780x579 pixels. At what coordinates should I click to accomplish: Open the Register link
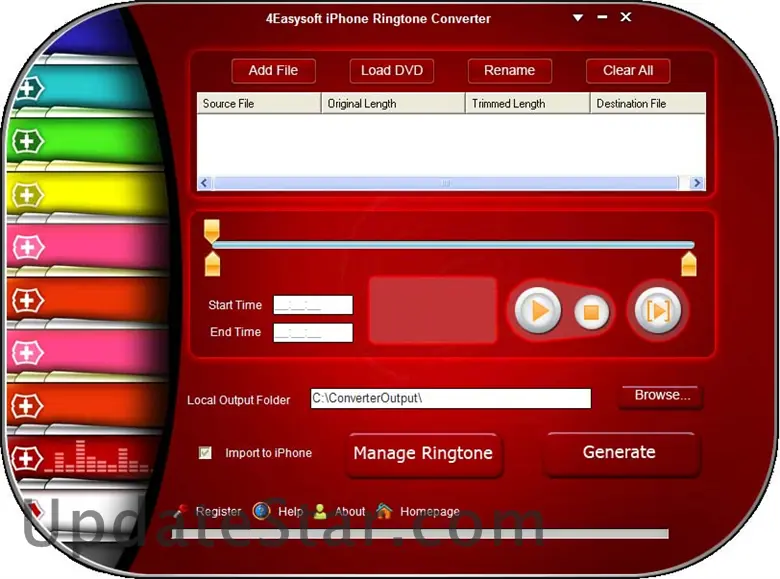pyautogui.click(x=218, y=511)
